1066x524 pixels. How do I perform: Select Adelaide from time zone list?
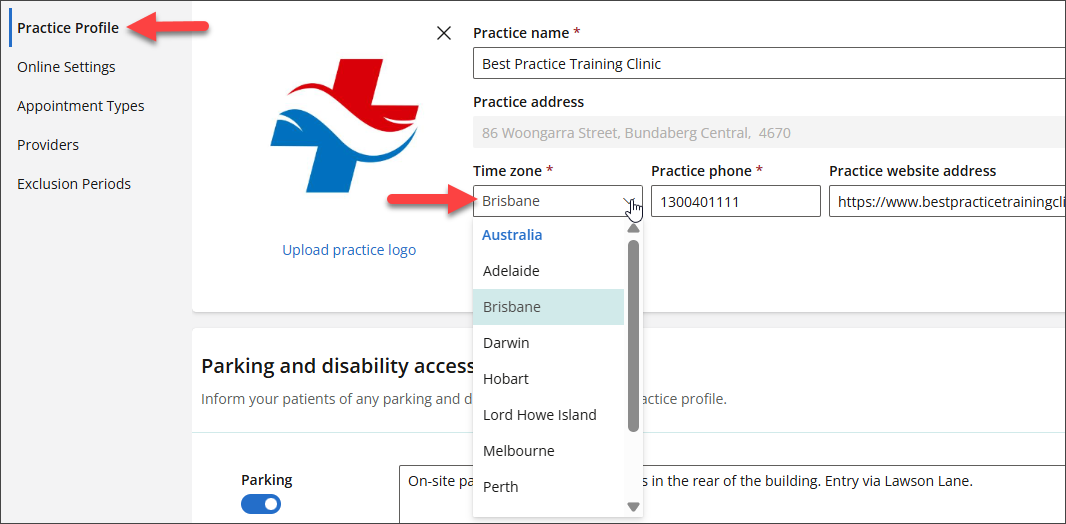coord(511,271)
